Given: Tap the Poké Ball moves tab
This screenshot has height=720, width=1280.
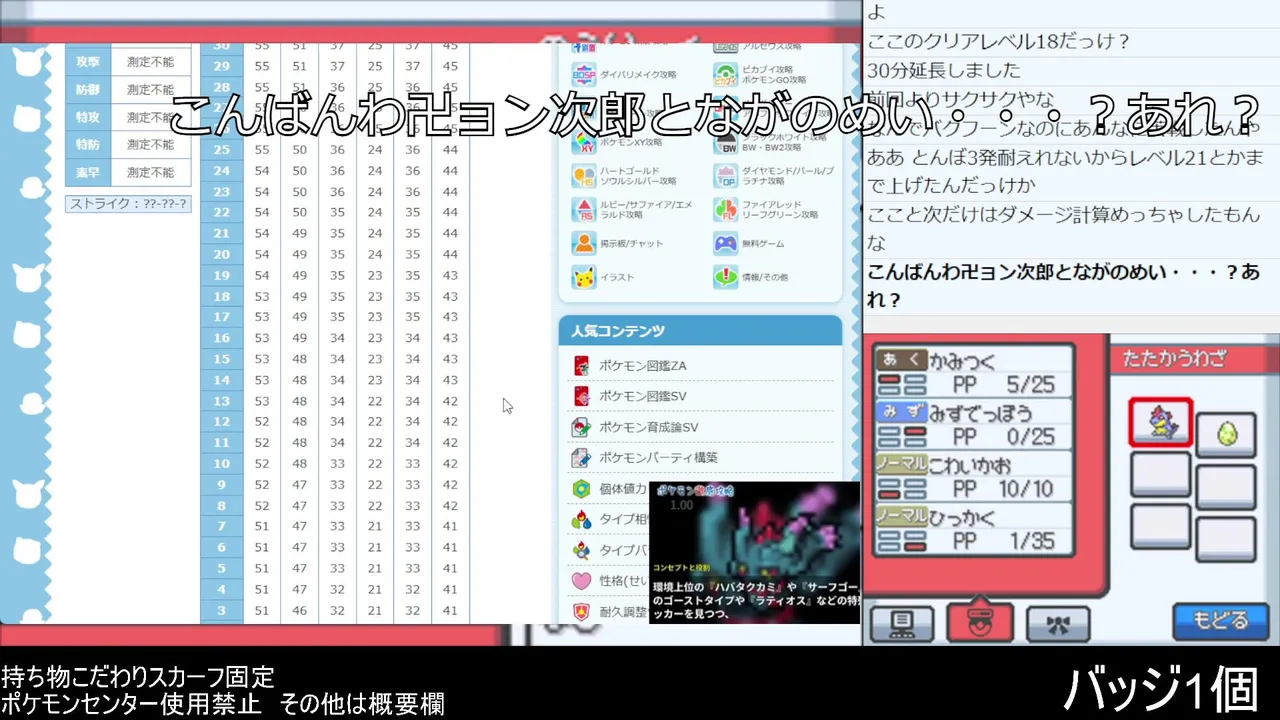Looking at the screenshot, I should 980,622.
